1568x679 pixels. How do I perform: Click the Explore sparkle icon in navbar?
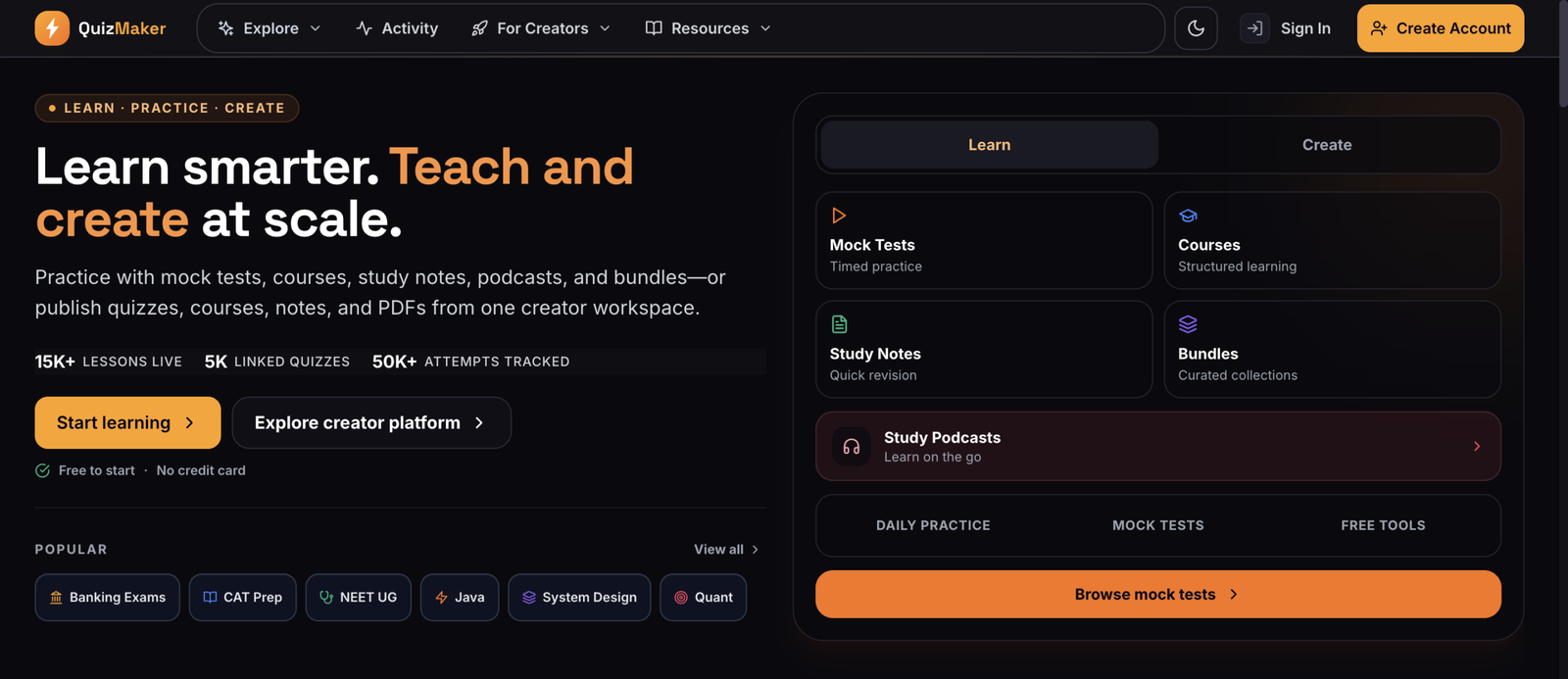click(x=226, y=28)
